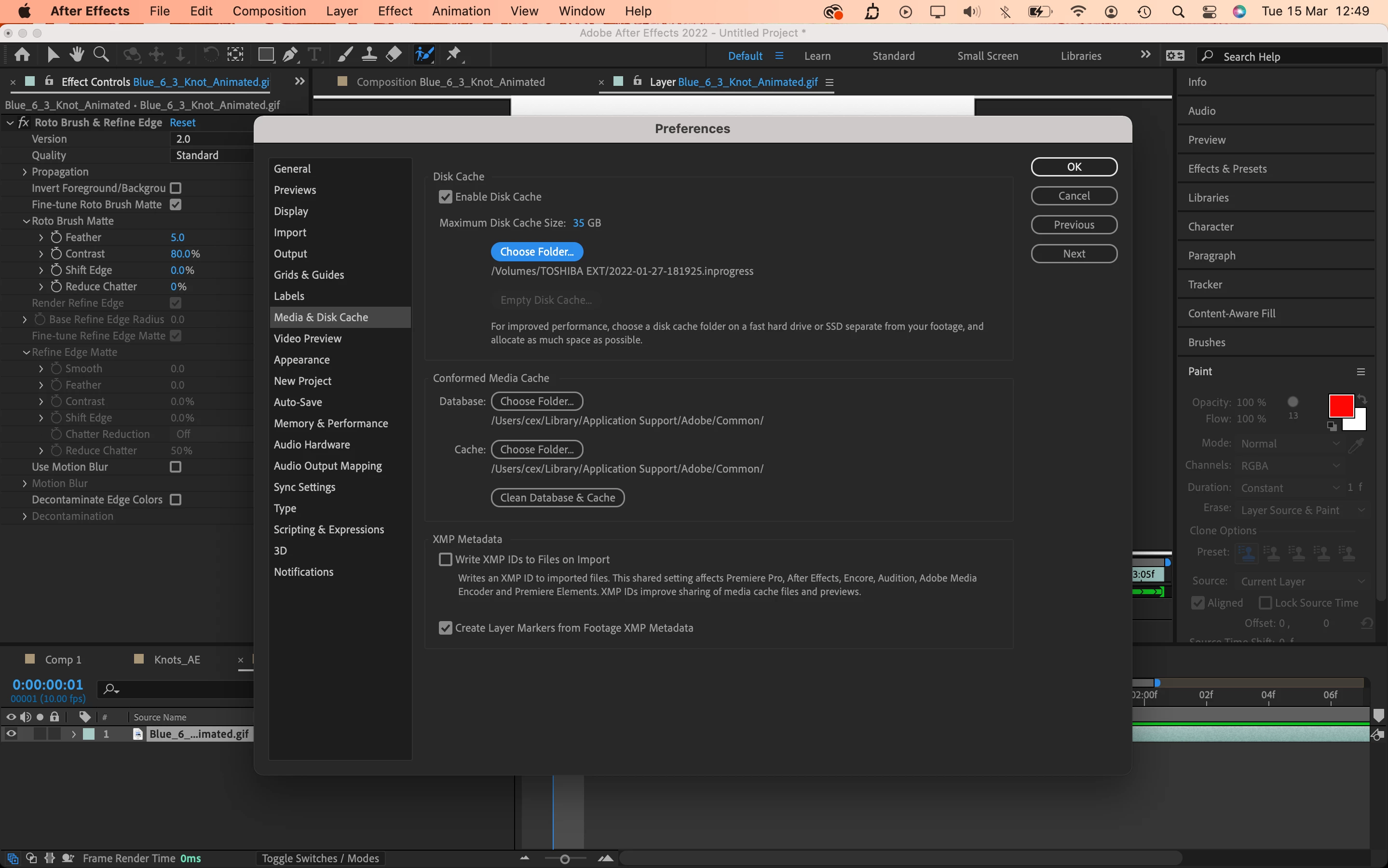
Task: Select the Eraser tool
Action: [394, 54]
